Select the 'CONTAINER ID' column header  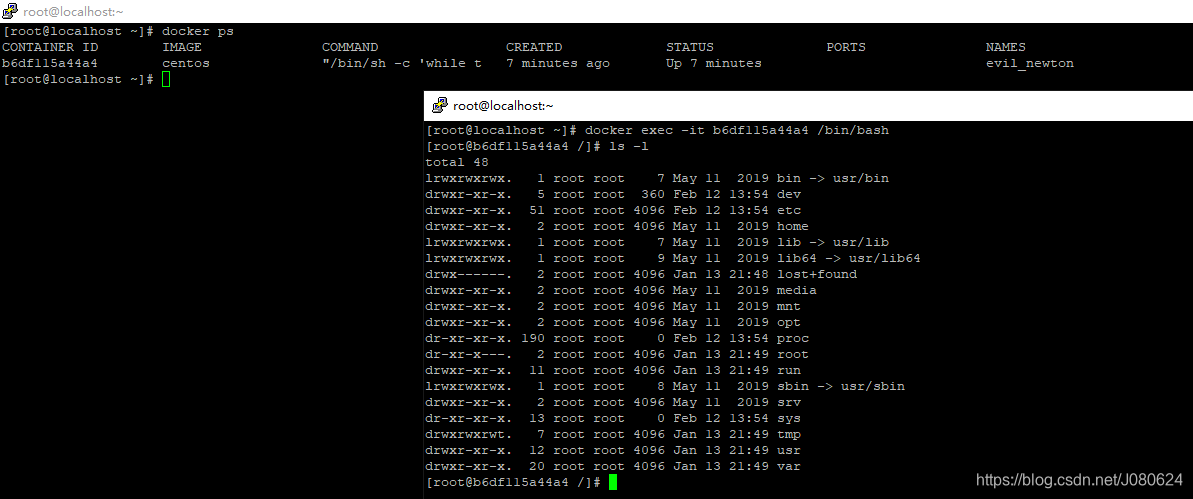click(x=50, y=47)
